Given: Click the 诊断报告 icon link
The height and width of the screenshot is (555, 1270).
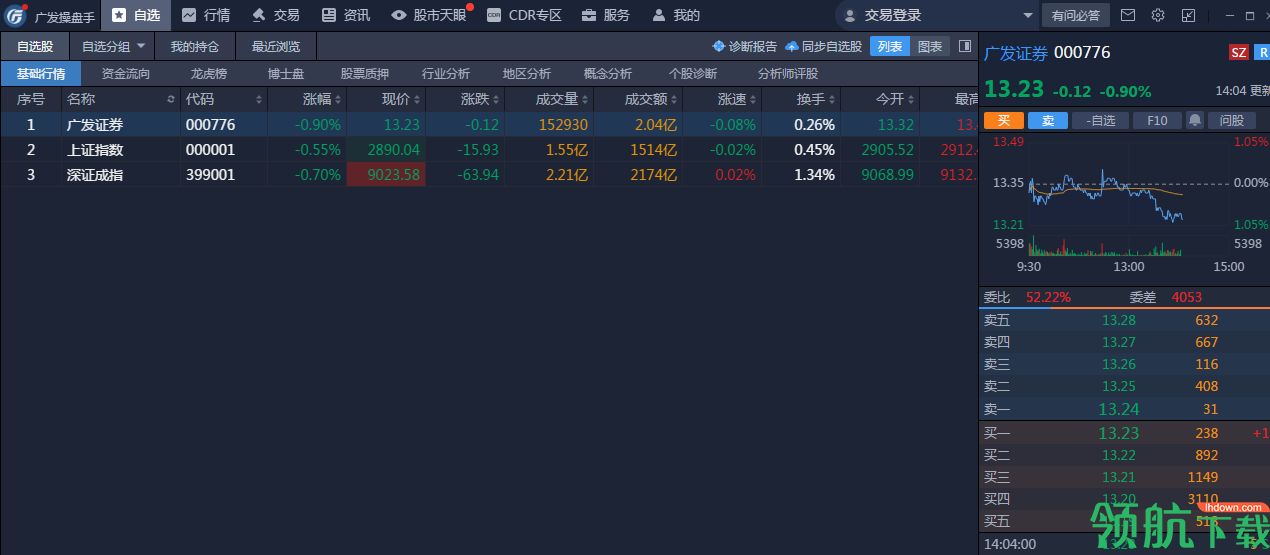Looking at the screenshot, I should tap(745, 46).
